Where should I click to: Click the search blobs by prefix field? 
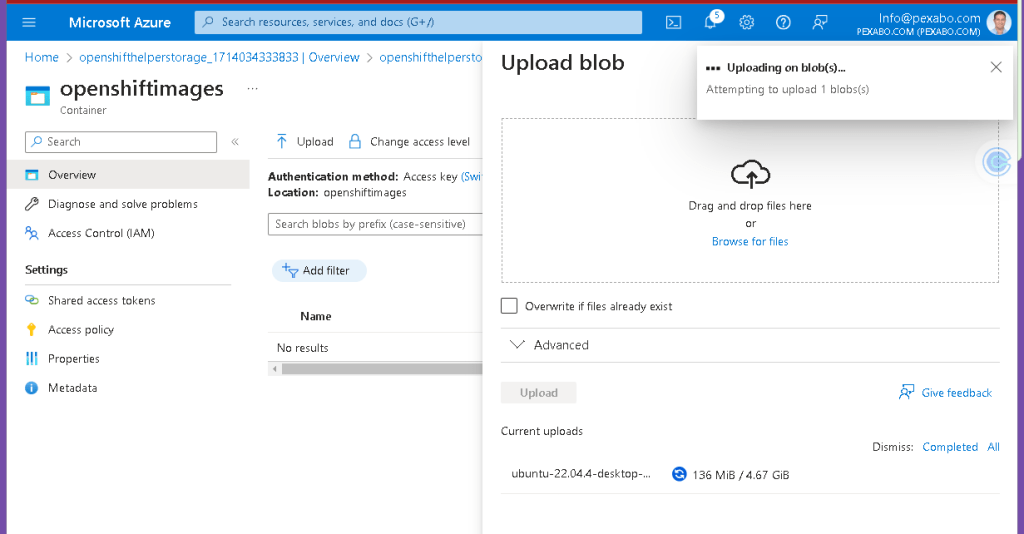coord(375,224)
